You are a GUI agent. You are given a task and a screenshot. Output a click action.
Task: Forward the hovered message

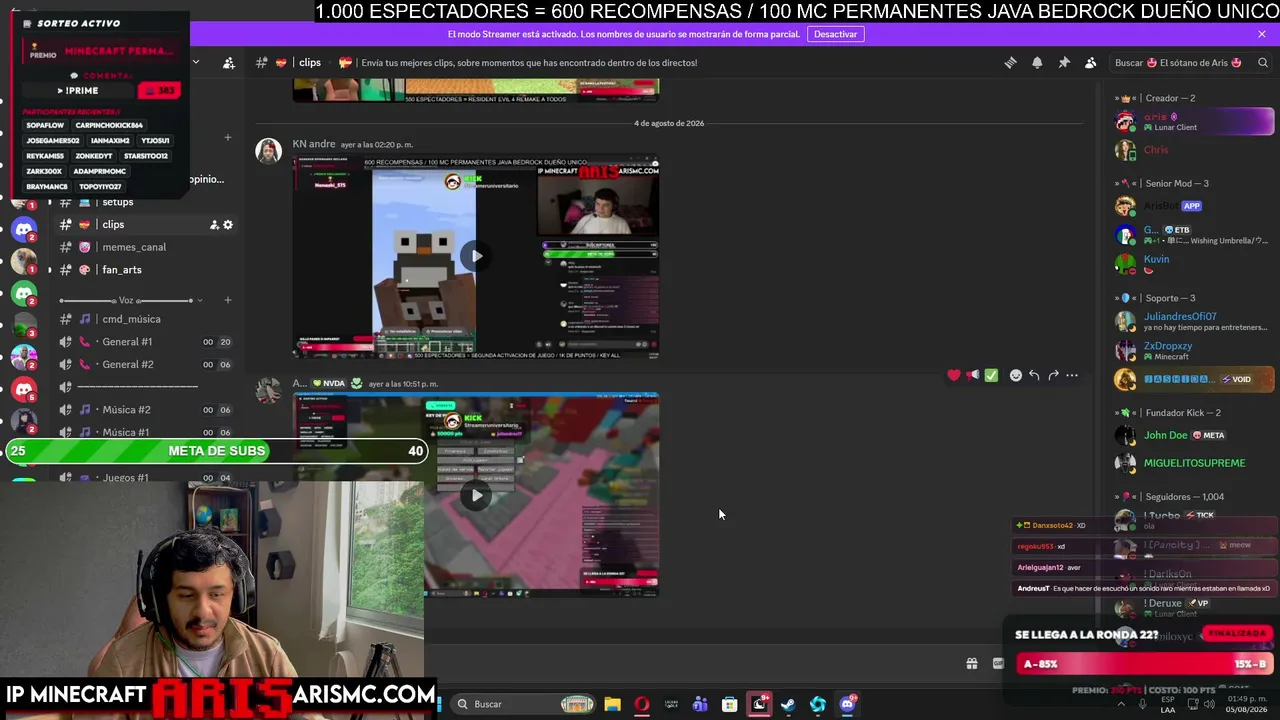[x=1053, y=375]
